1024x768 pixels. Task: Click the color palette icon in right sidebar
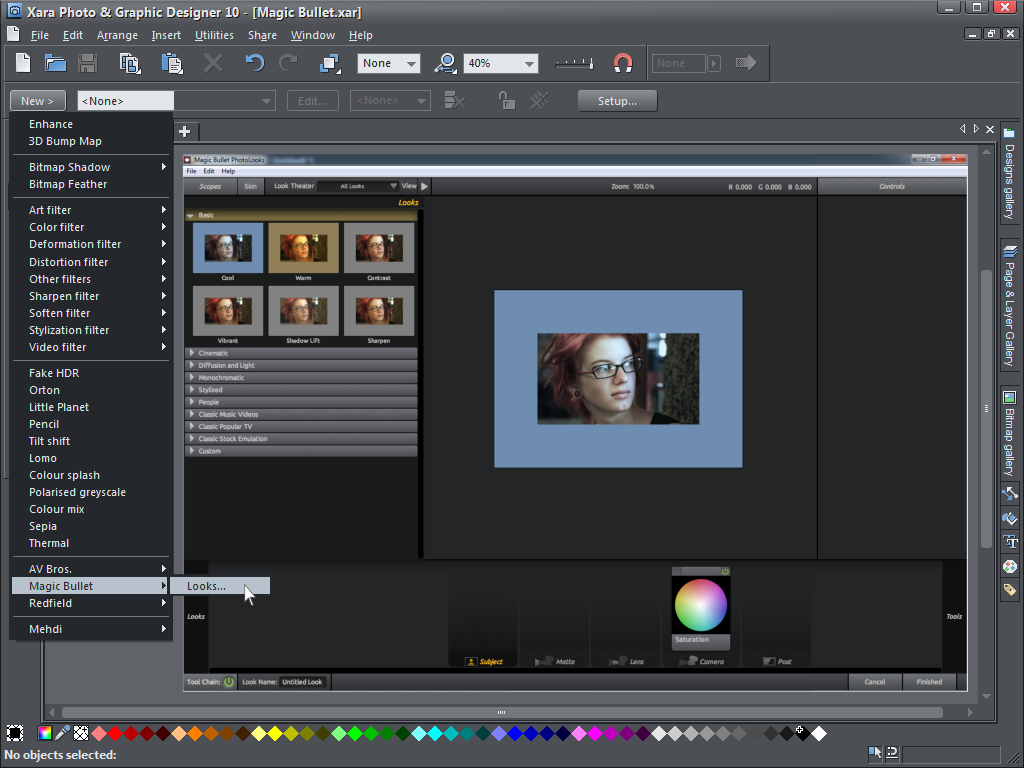pos(1010,566)
